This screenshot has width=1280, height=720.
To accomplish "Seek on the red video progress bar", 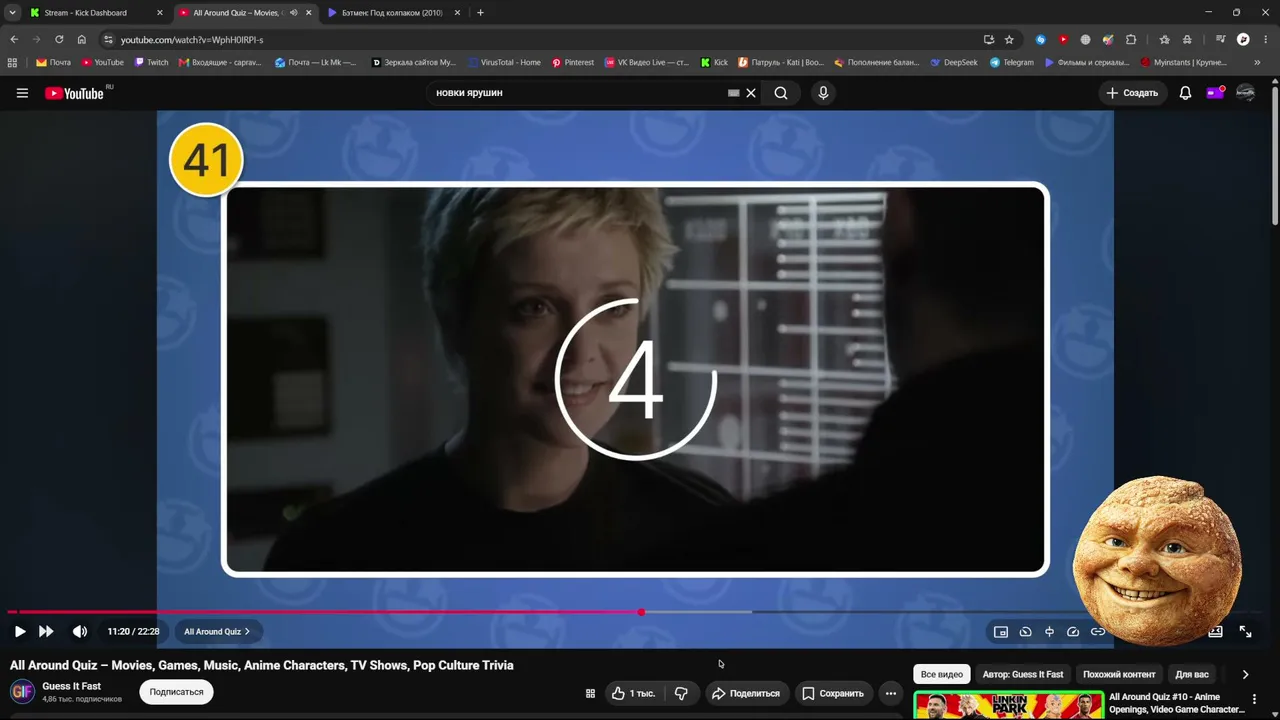I will click(324, 612).
